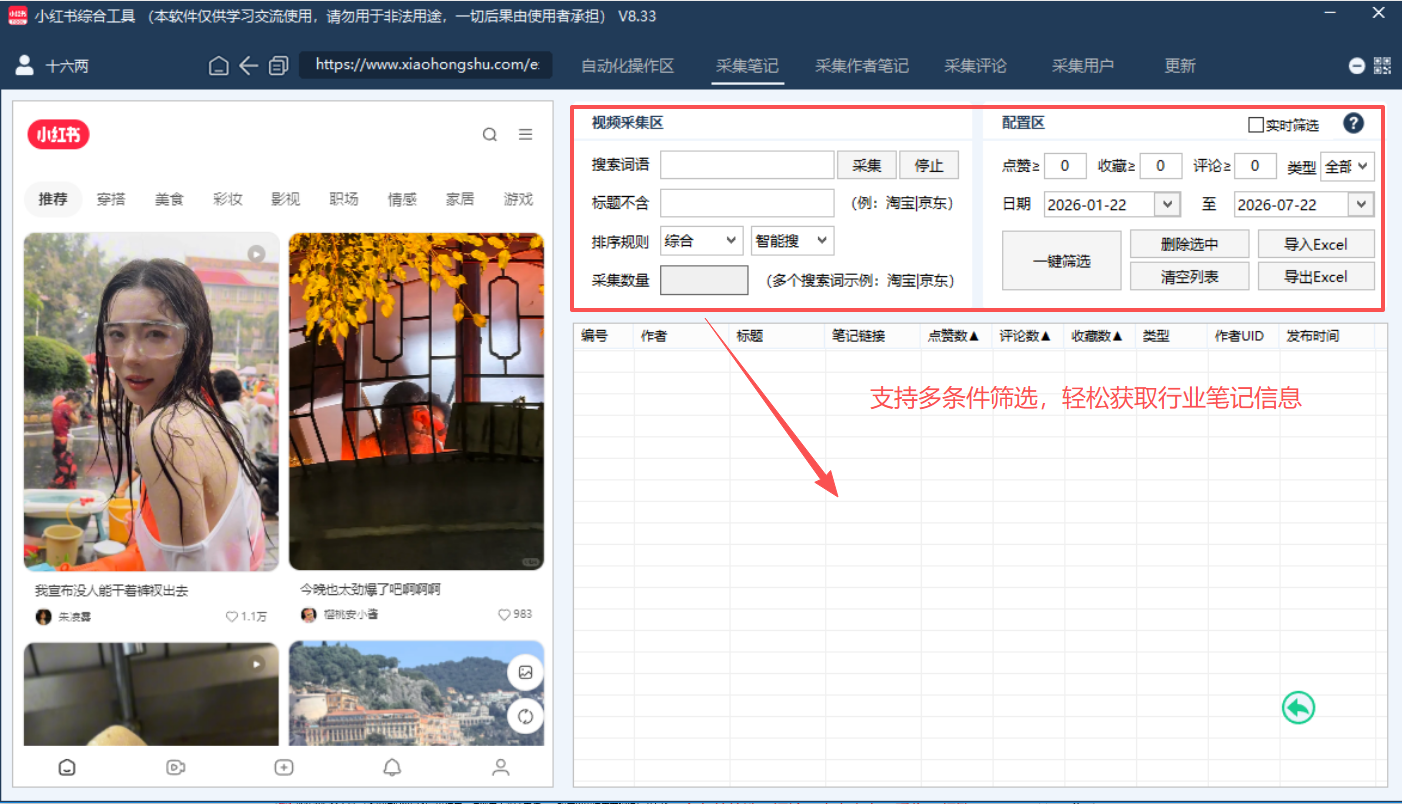This screenshot has width=1402, height=804.
Task: Click the 导入Excel button
Action: [1316, 244]
